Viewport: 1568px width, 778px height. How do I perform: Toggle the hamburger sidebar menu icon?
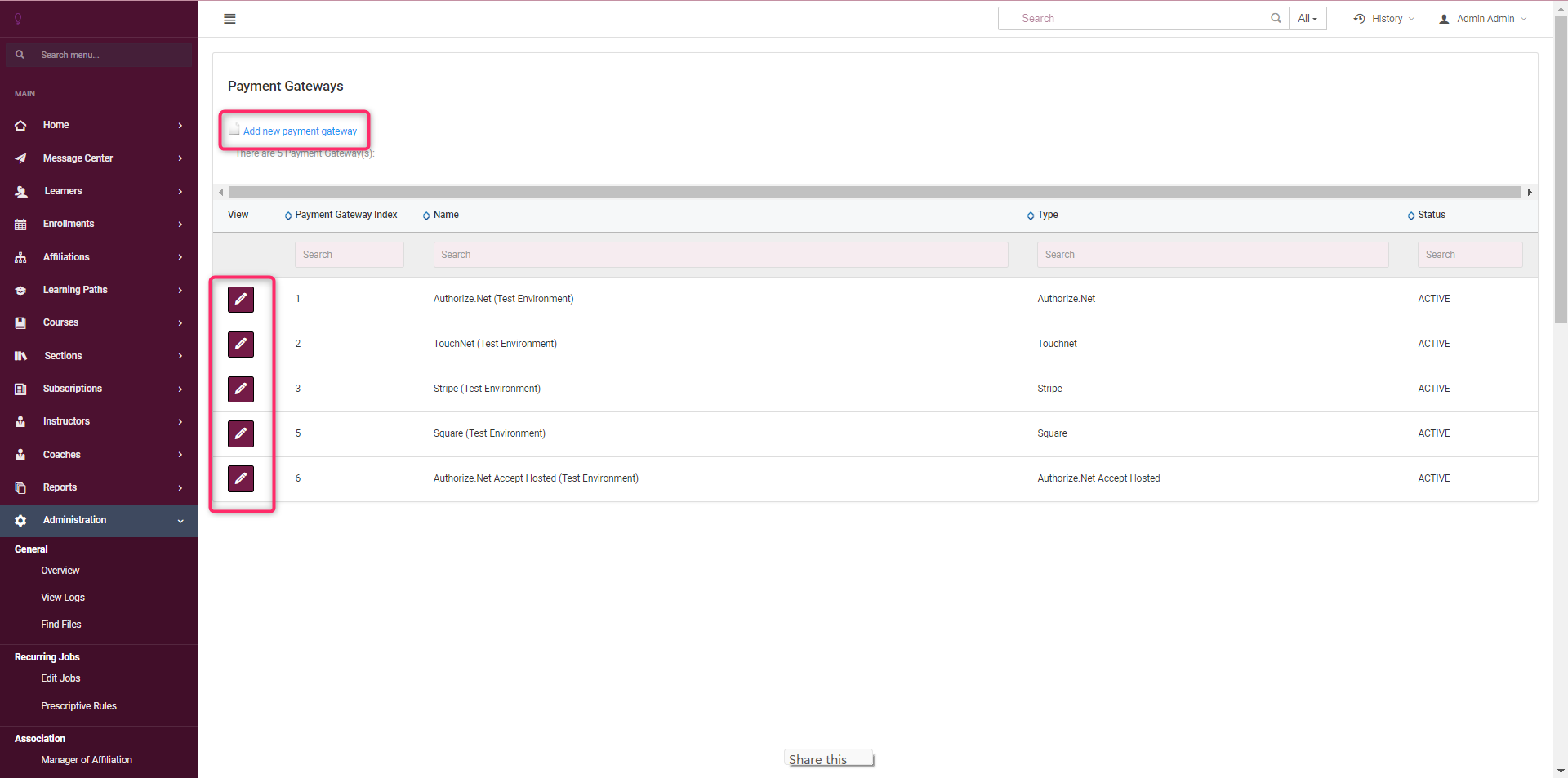[x=229, y=19]
